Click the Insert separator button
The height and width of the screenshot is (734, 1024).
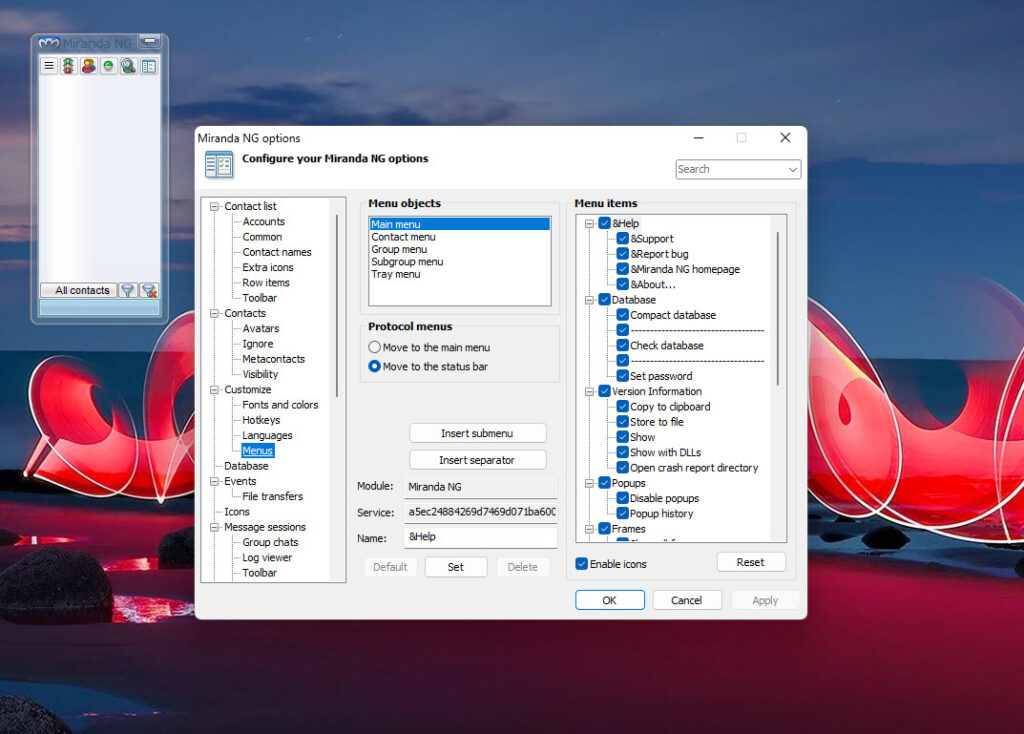click(x=477, y=460)
